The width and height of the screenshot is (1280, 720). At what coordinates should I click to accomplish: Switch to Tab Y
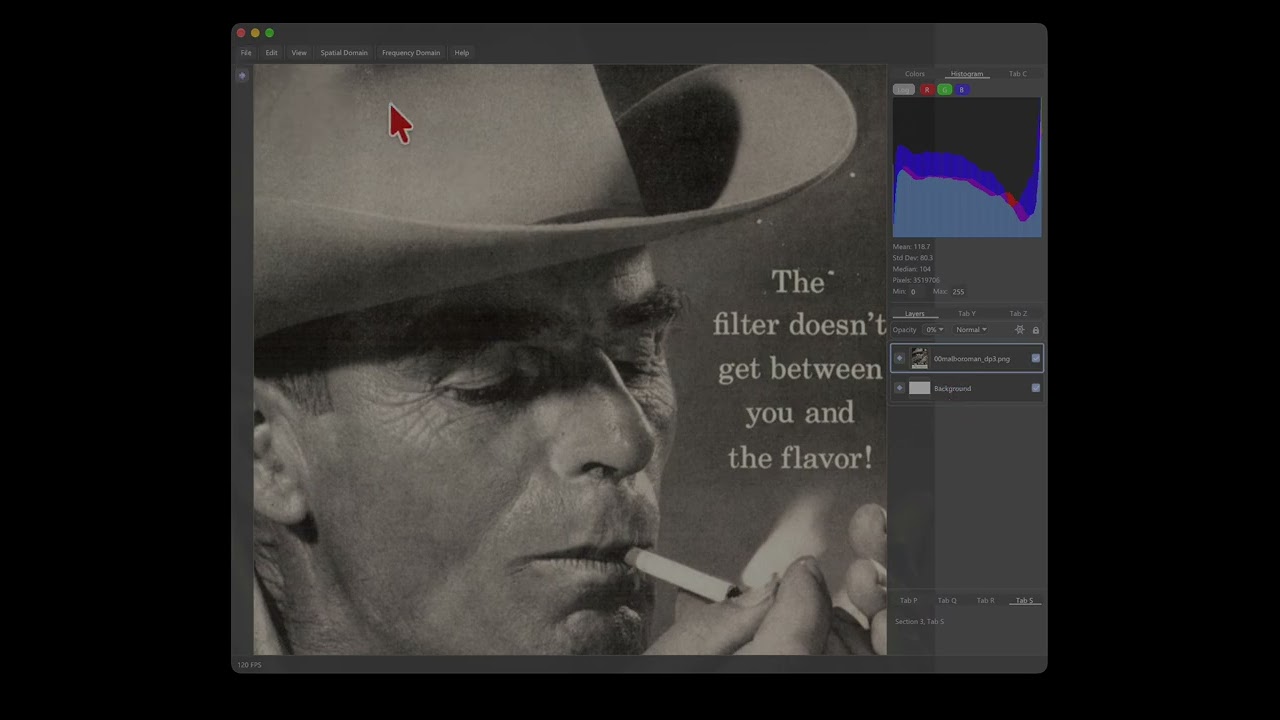(967, 314)
